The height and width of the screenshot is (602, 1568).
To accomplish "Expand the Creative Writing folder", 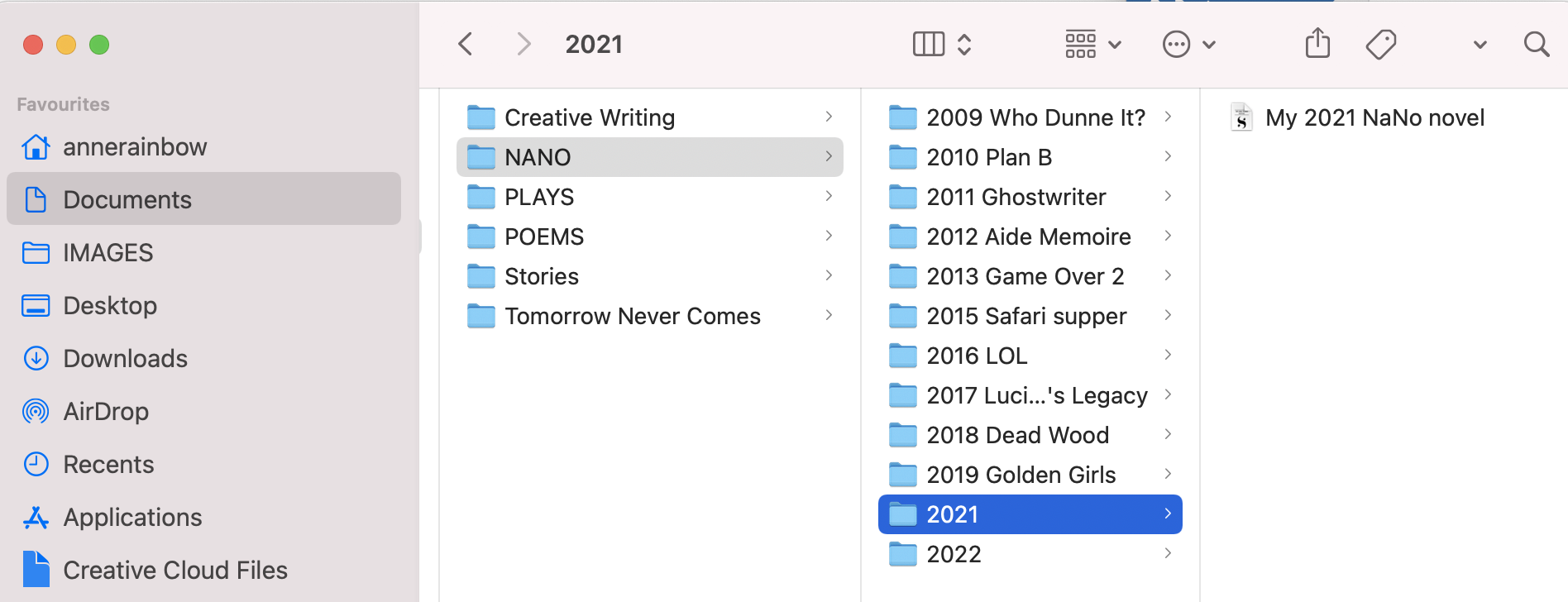I will pyautogui.click(x=649, y=117).
